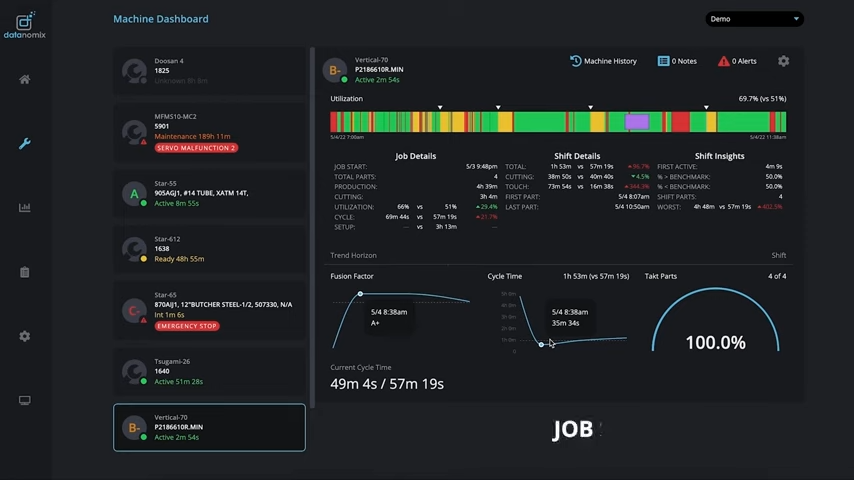Open machine settings gear in header

coord(783,61)
